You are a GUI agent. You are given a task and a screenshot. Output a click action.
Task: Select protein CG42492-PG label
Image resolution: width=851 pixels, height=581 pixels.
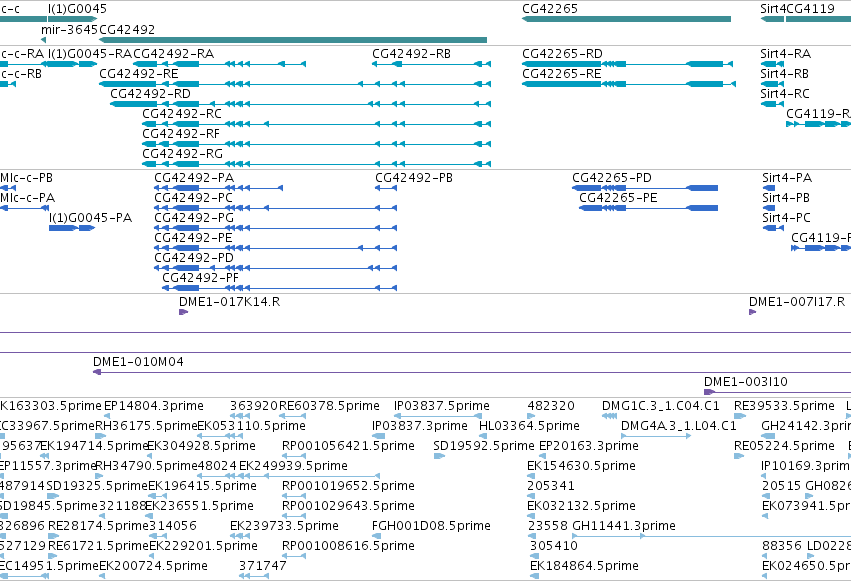tap(194, 218)
